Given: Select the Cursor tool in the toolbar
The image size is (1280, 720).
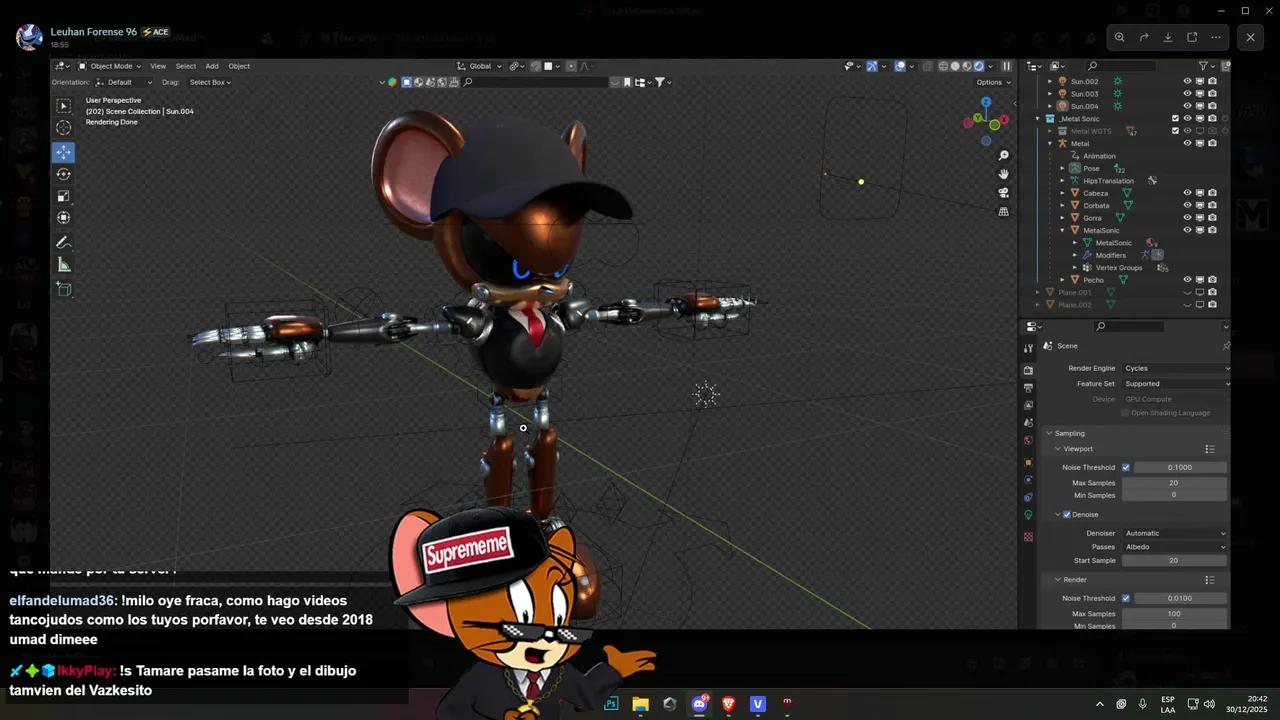Looking at the screenshot, I should [64, 128].
